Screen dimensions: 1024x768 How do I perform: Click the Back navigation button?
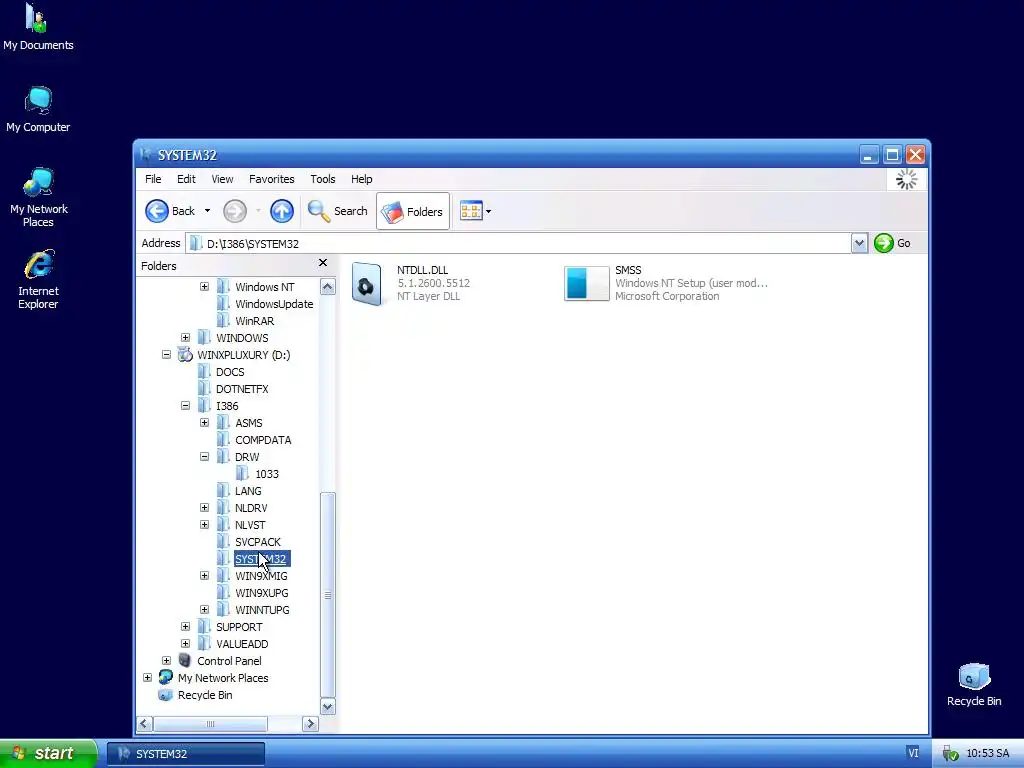point(170,211)
